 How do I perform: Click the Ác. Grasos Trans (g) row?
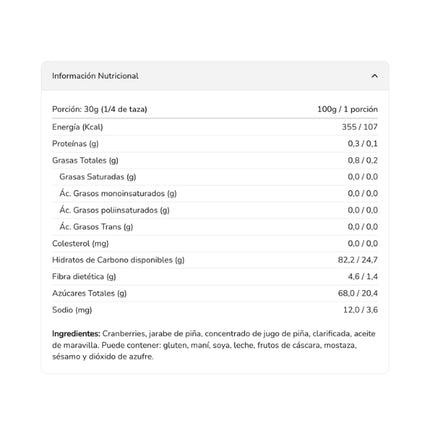215,227
